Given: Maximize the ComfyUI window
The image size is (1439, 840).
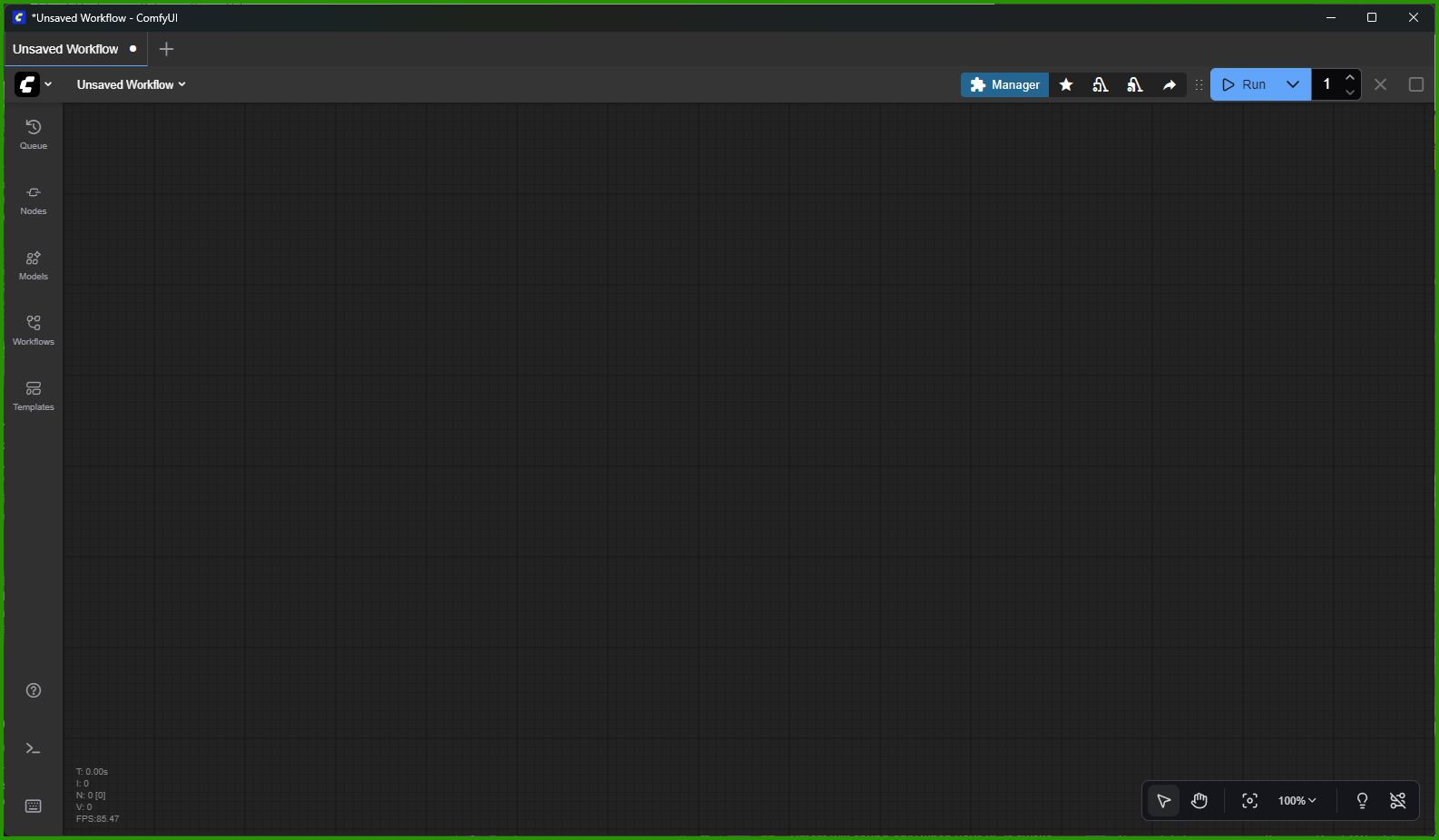Looking at the screenshot, I should pos(1372,17).
